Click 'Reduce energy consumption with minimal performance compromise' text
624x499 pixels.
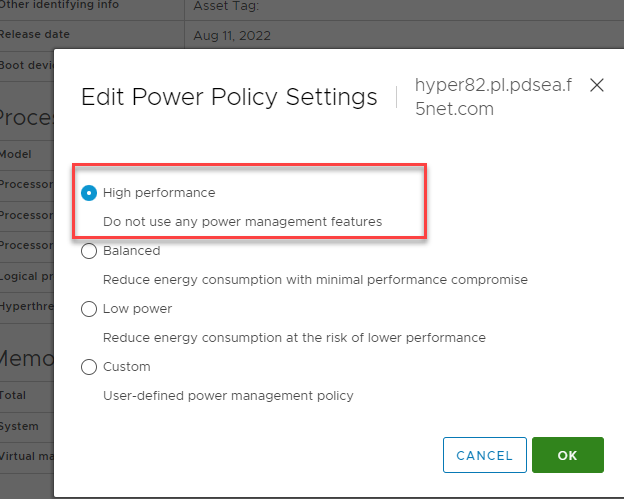tap(315, 279)
